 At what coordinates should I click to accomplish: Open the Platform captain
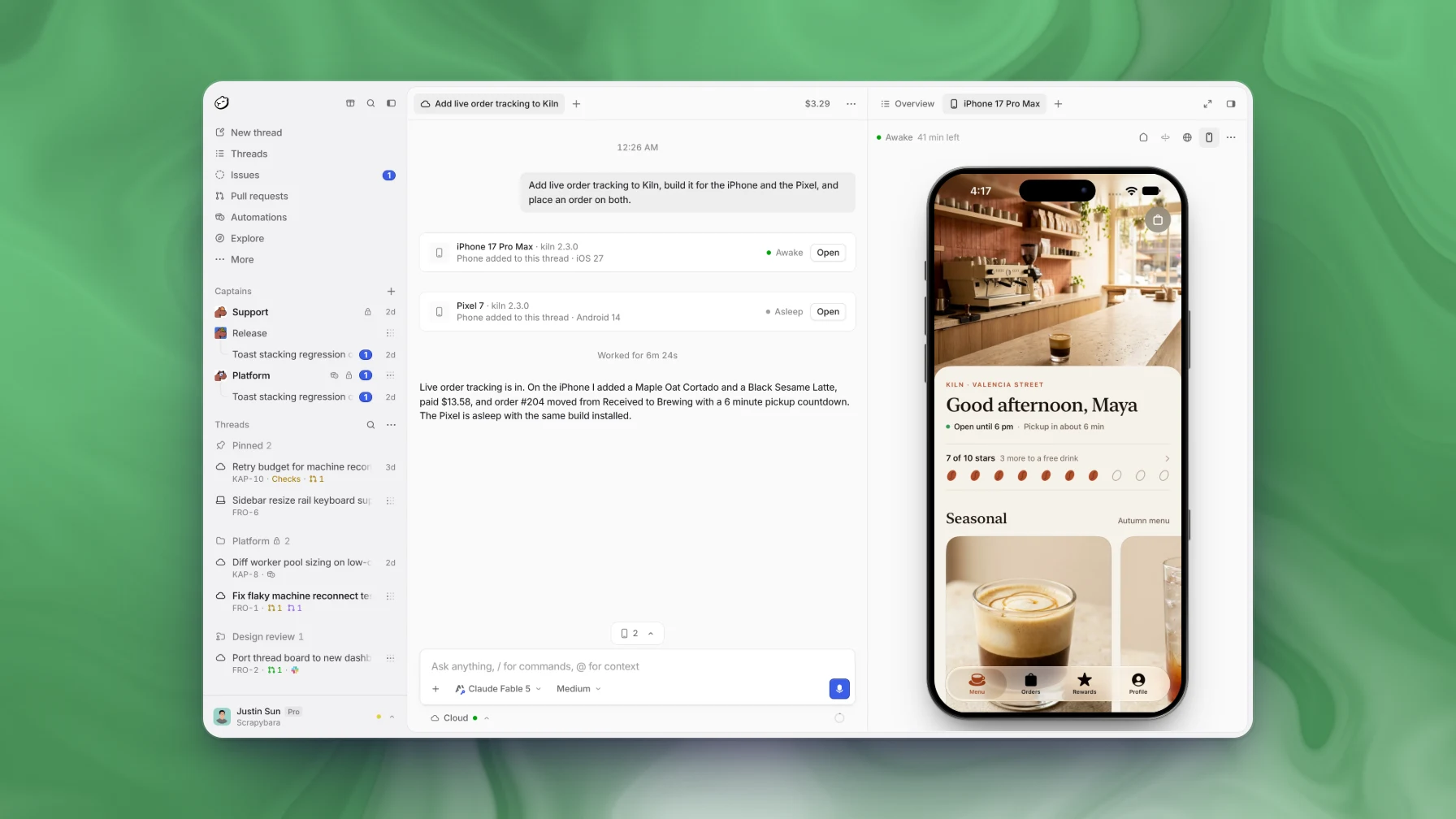(x=305, y=375)
